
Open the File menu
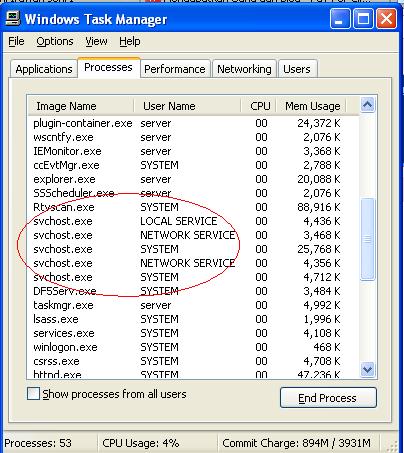[16, 42]
